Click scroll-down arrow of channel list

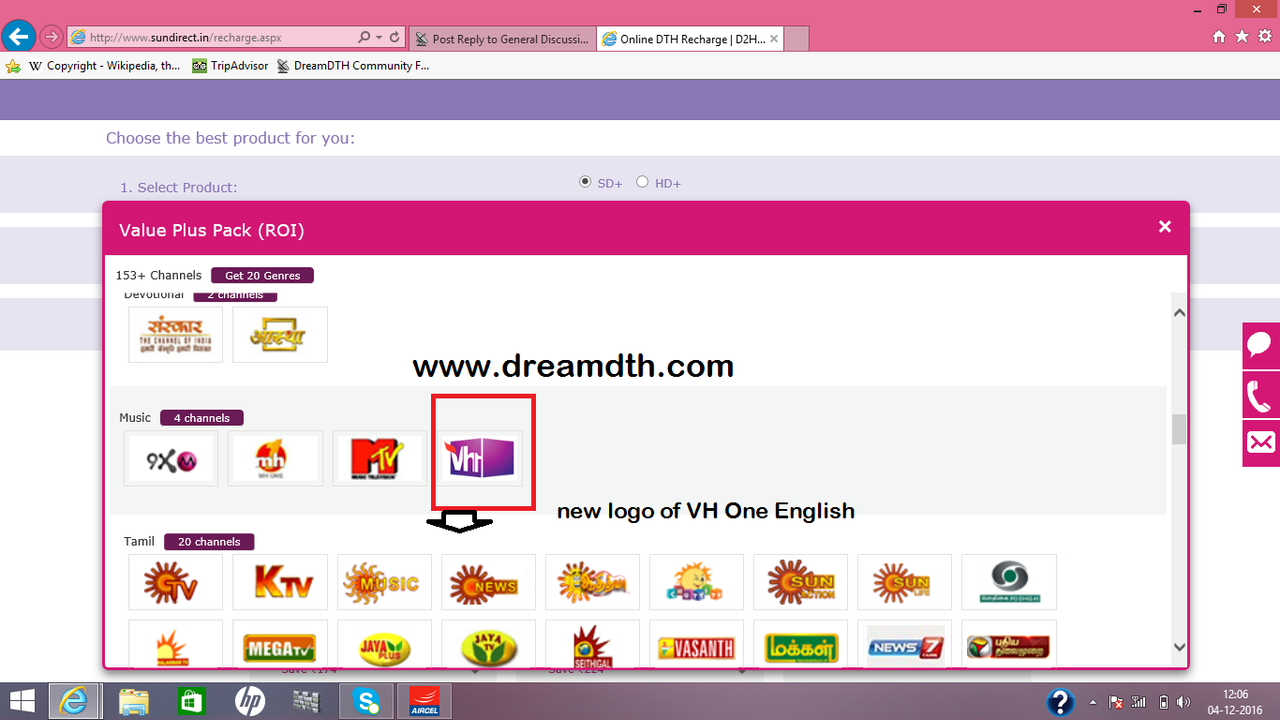coord(1179,647)
